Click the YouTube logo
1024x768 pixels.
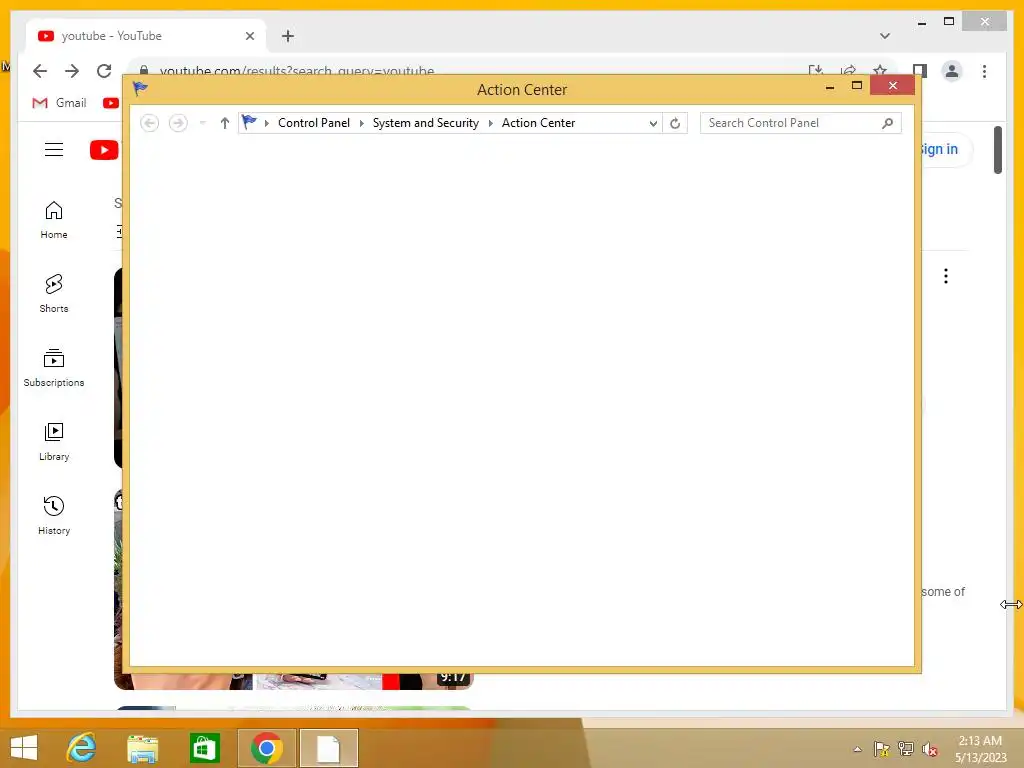coord(104,150)
